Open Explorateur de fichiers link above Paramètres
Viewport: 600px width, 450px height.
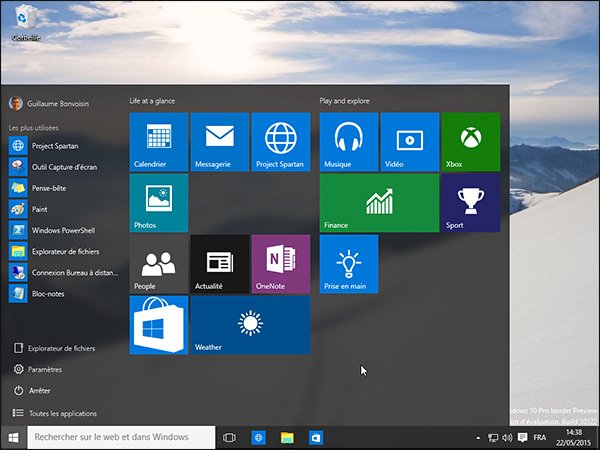coord(54,348)
